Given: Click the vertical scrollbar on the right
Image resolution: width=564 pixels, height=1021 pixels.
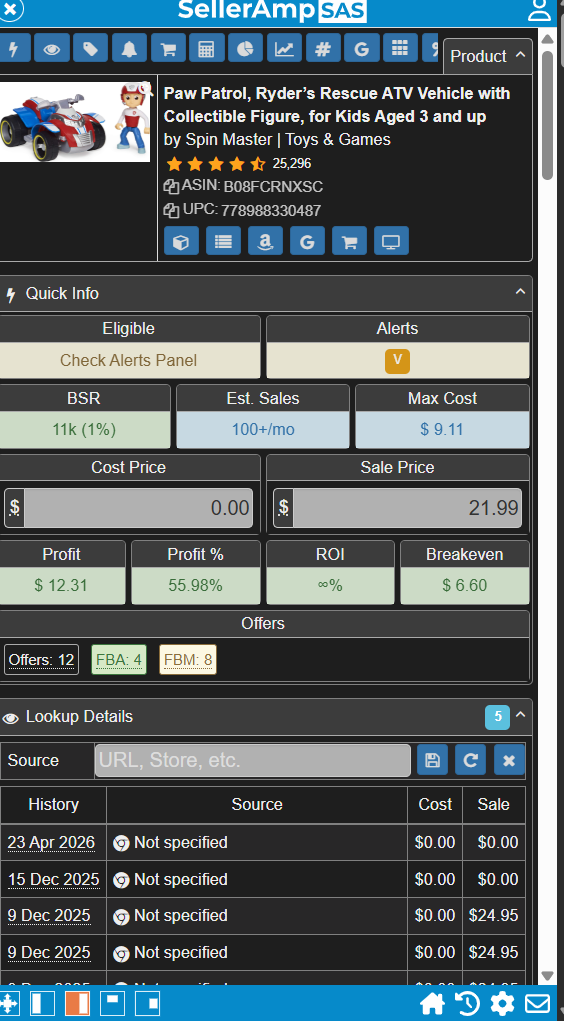Looking at the screenshot, I should pos(548,114).
